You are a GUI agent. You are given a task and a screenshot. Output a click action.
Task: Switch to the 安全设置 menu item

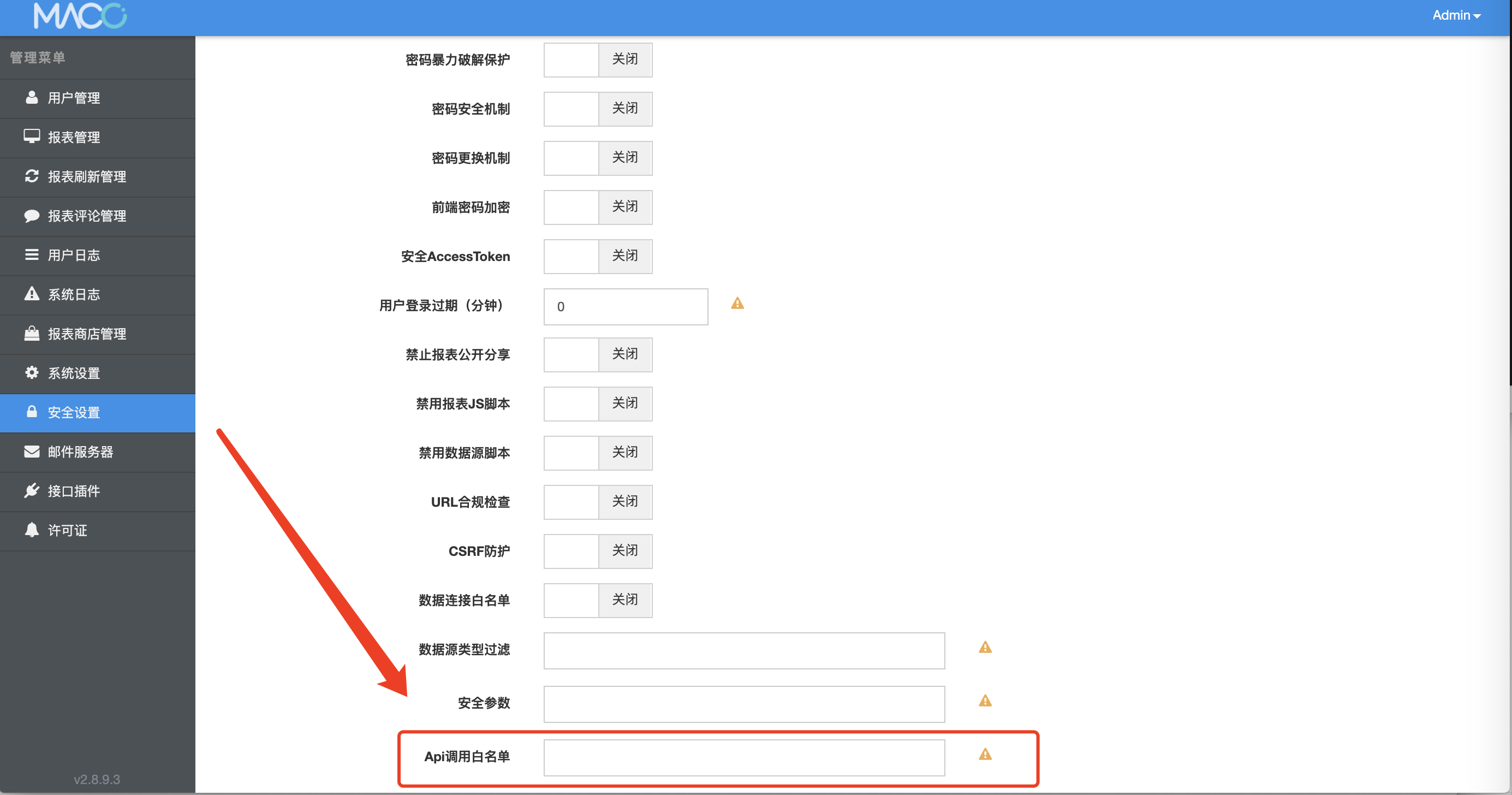(x=74, y=412)
